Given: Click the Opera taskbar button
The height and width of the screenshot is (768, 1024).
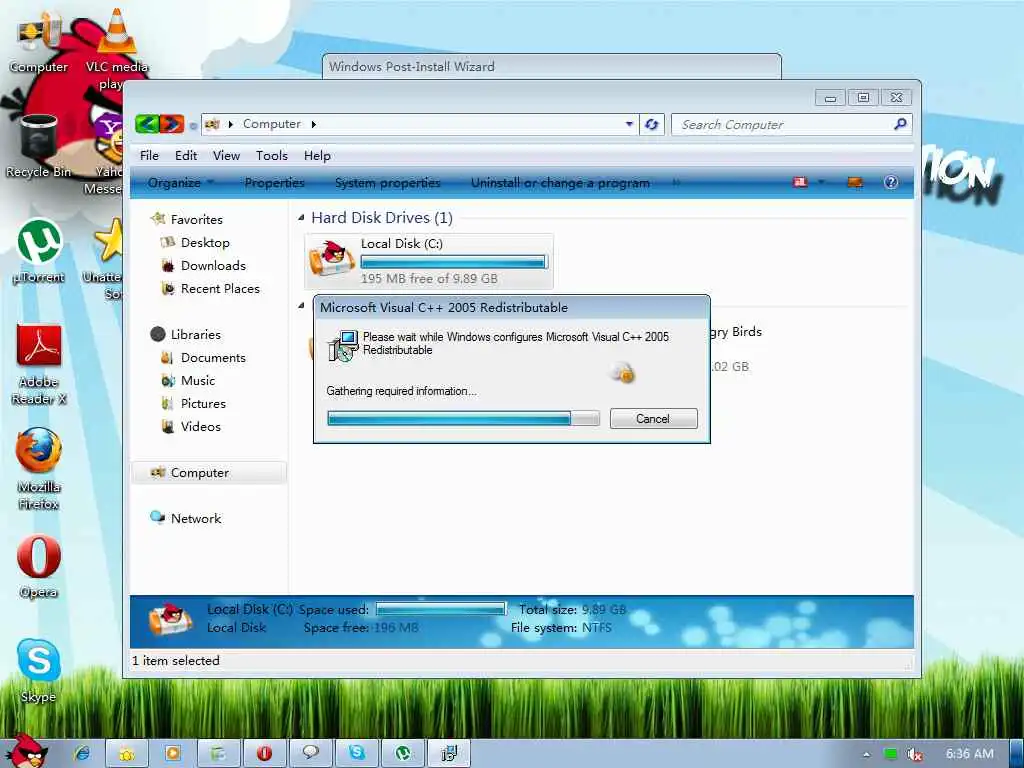Looking at the screenshot, I should [x=264, y=753].
